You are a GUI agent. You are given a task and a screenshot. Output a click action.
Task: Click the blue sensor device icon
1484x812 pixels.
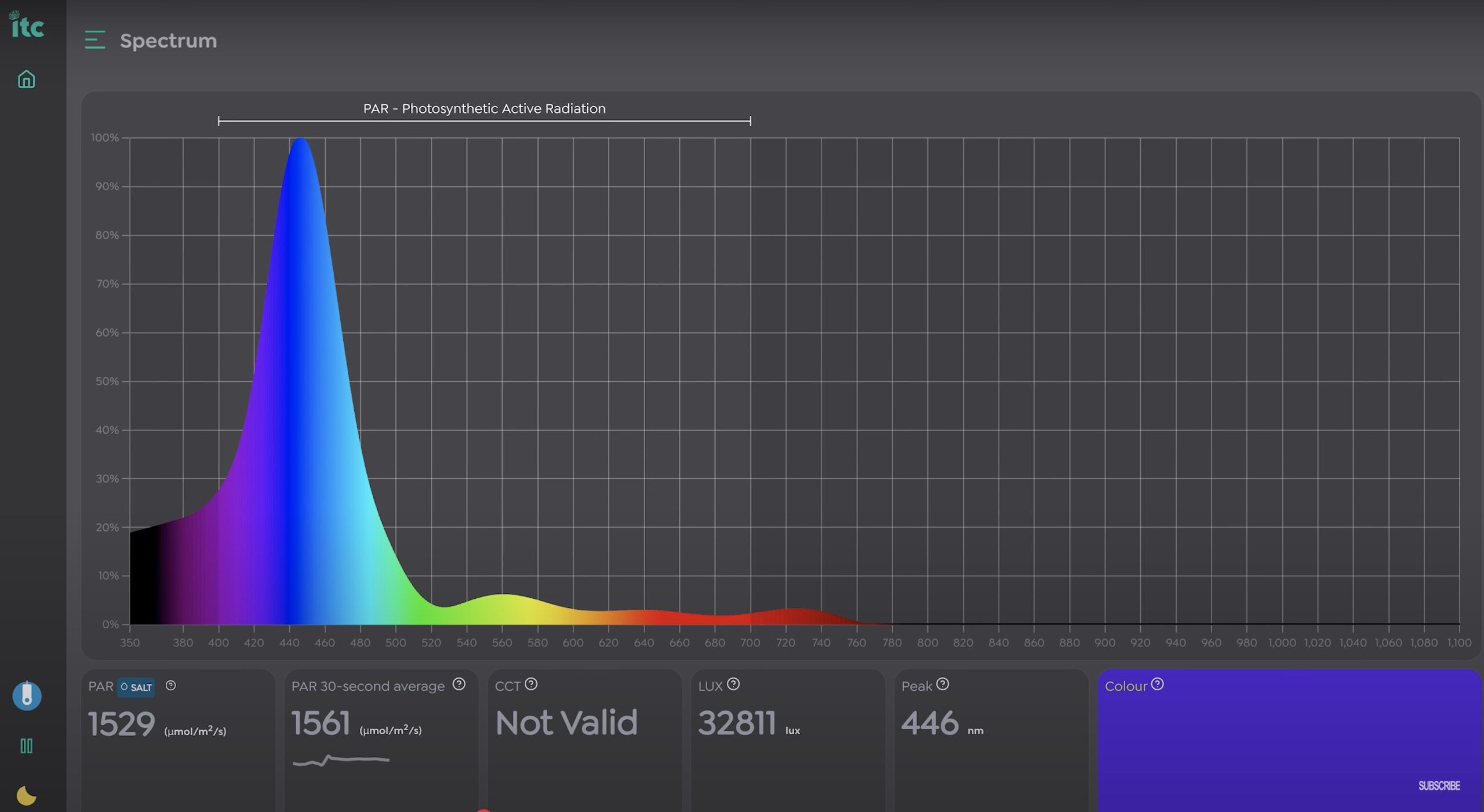[x=27, y=696]
